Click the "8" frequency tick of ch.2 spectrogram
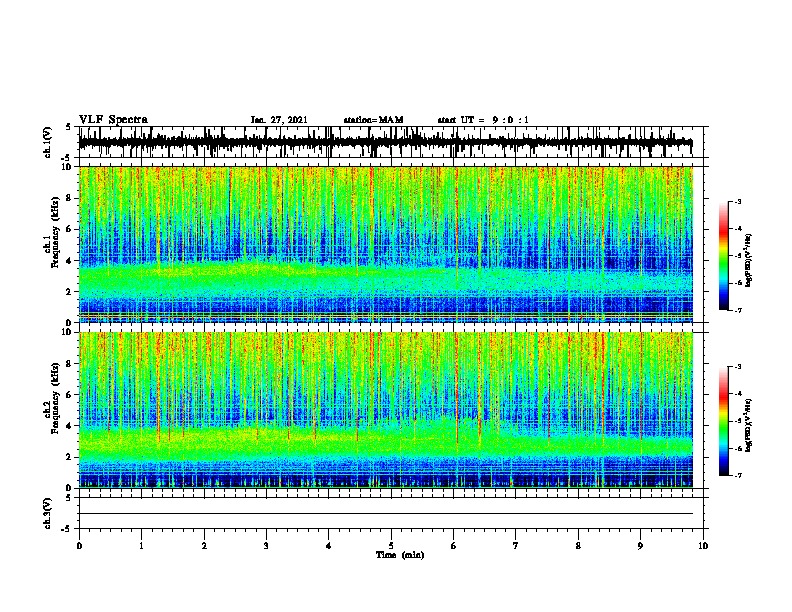792x612 pixels. point(71,364)
